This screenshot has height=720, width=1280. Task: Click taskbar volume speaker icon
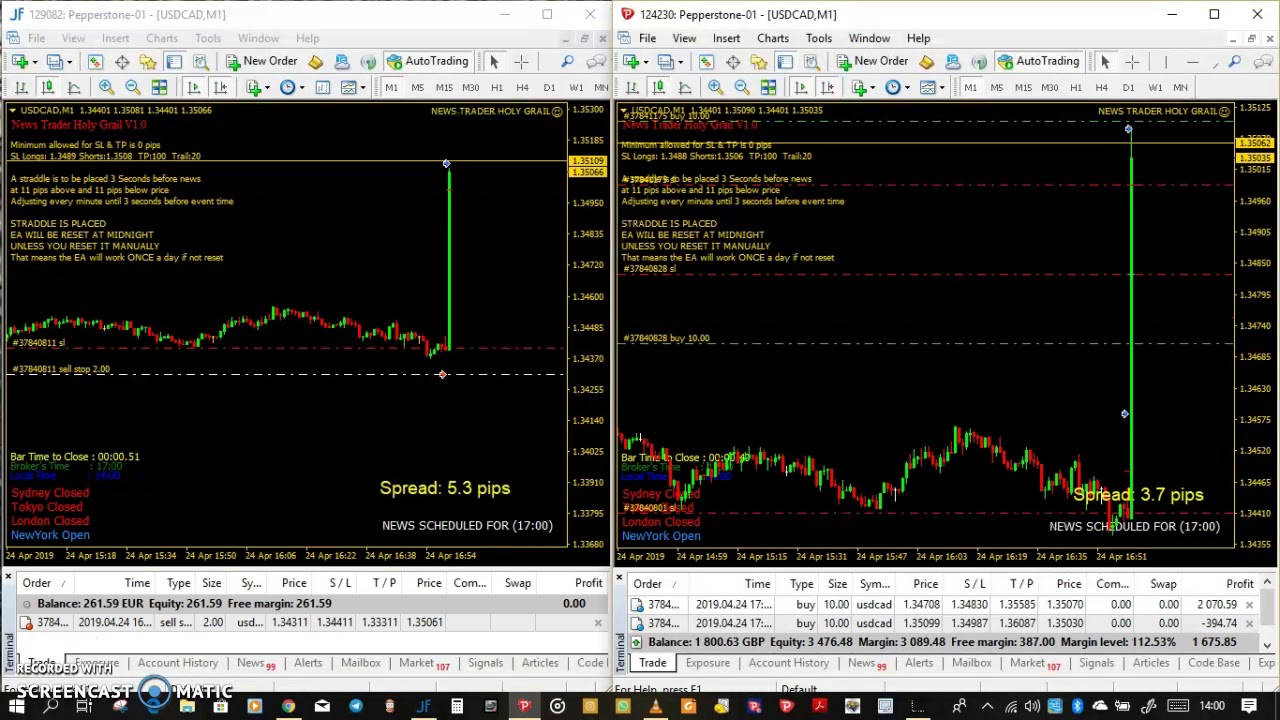coord(1031,707)
